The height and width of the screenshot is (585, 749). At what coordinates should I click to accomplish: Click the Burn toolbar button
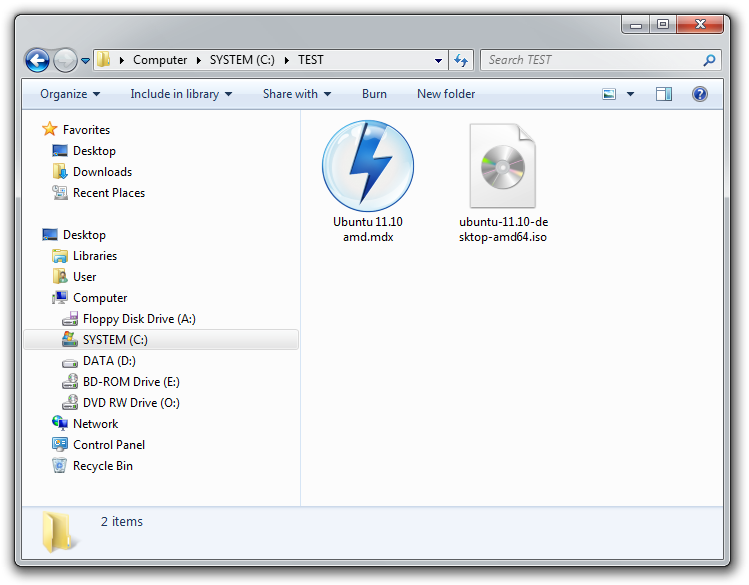[x=374, y=94]
